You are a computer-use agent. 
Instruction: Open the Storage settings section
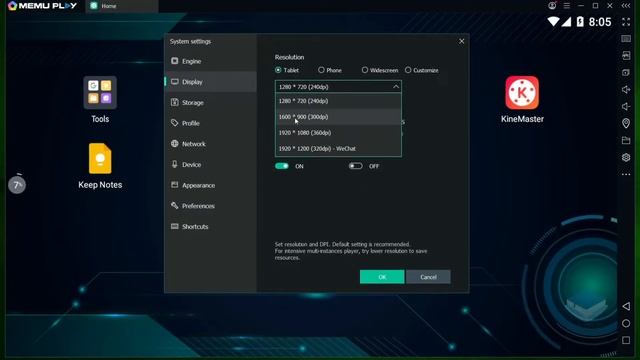(211, 102)
